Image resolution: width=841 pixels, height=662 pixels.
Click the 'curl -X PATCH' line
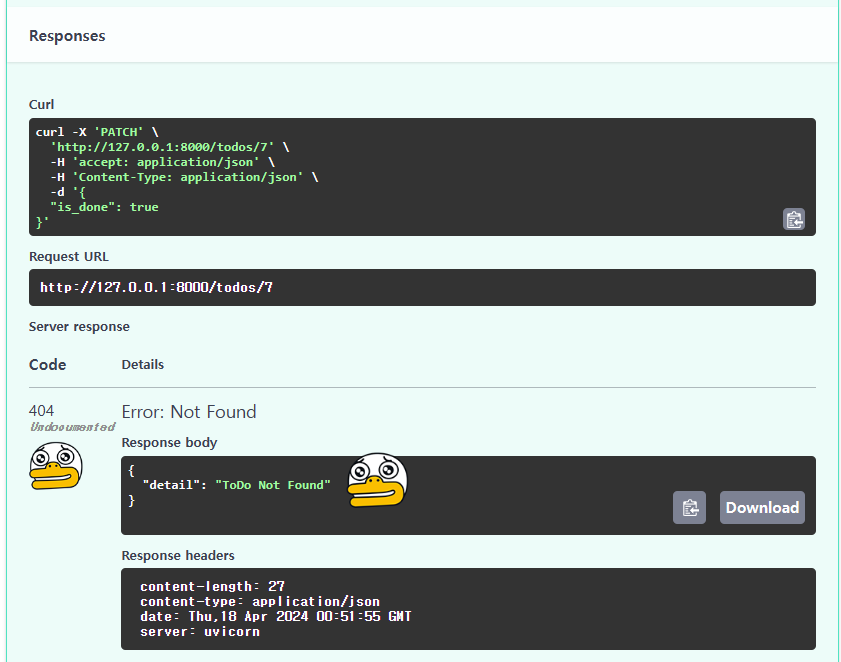[97, 132]
